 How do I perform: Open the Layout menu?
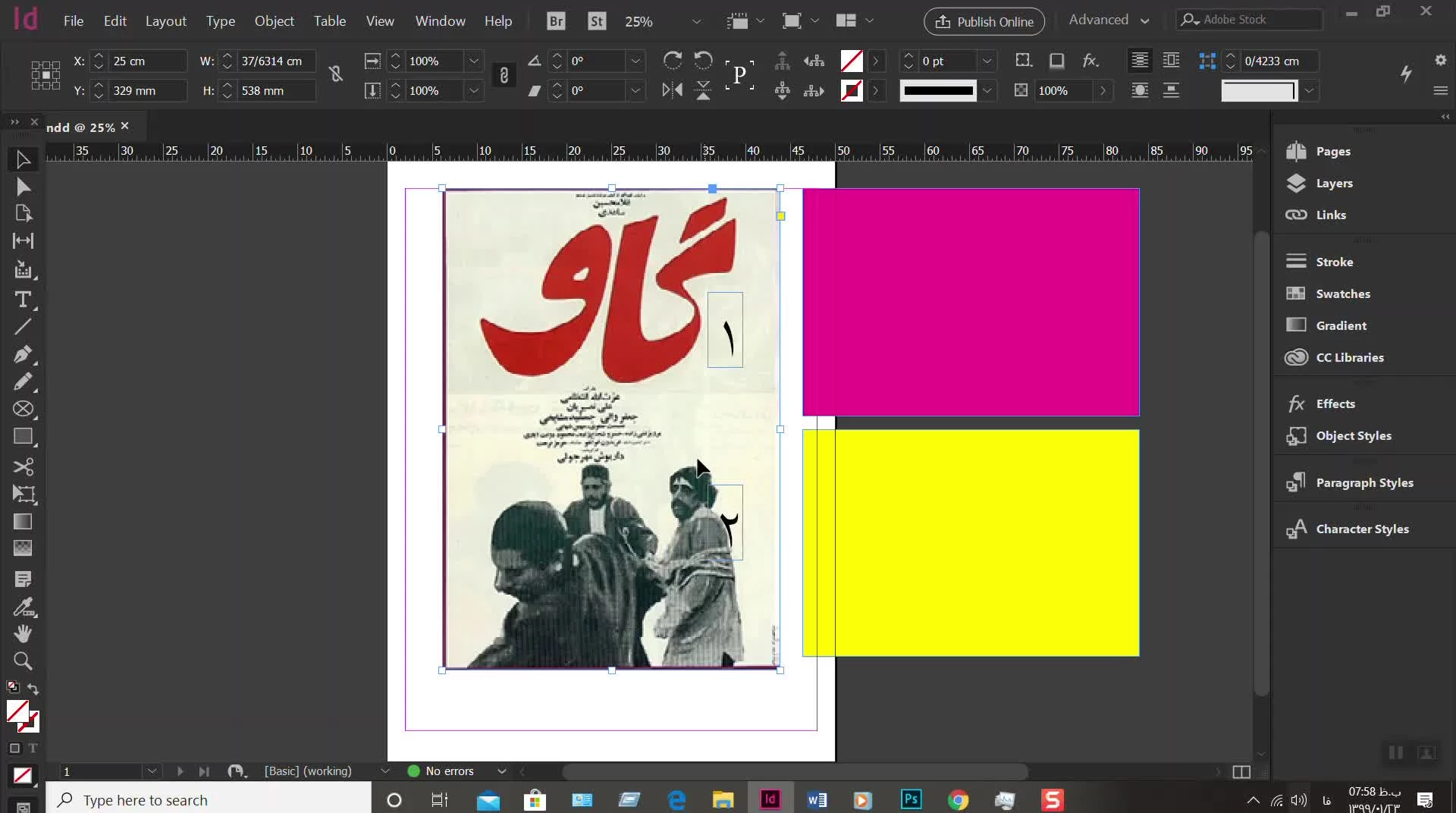point(165,21)
